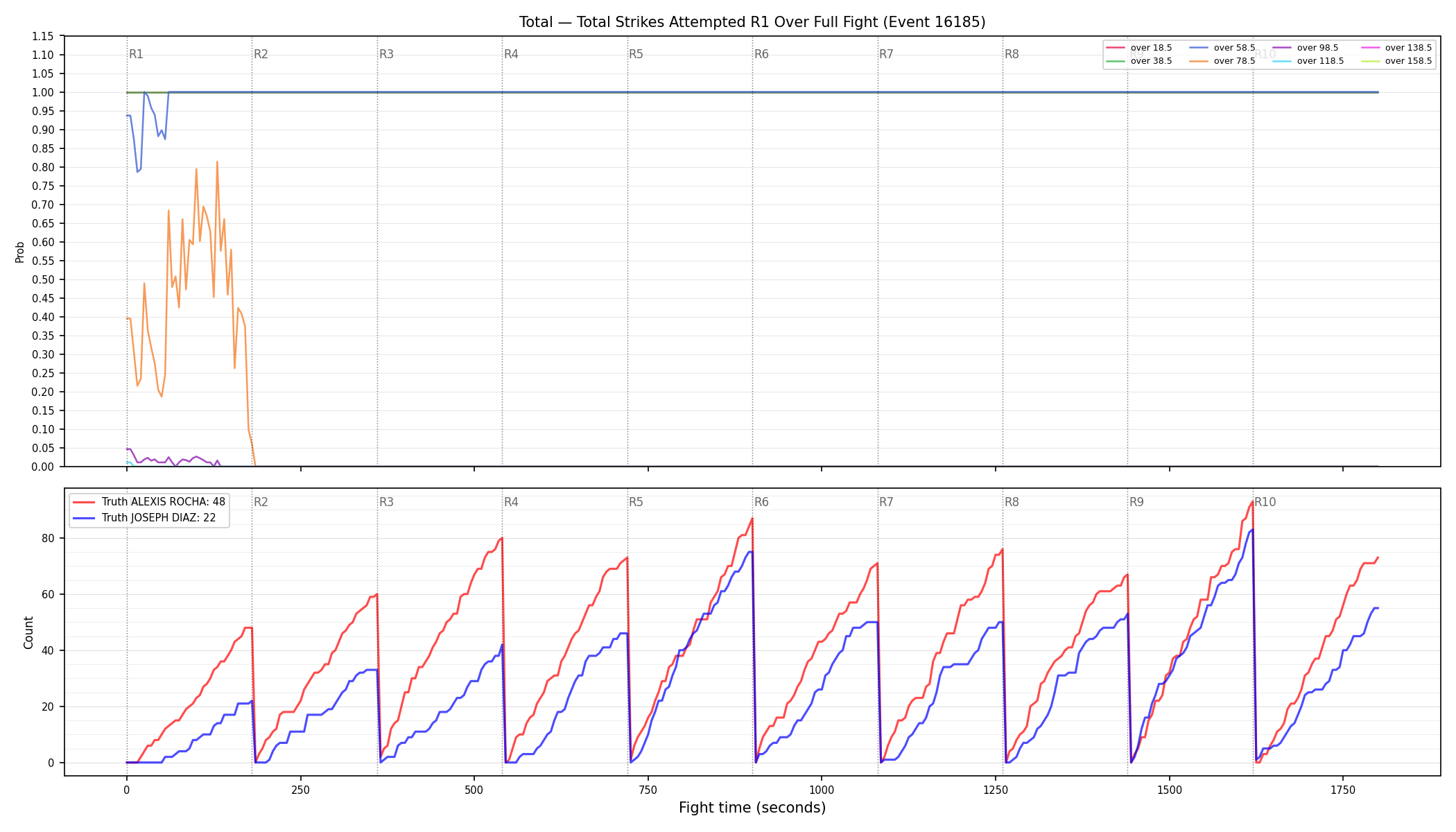The image size is (1456, 832).
Task: Click the R5 round label in the count chart
Action: click(x=636, y=502)
